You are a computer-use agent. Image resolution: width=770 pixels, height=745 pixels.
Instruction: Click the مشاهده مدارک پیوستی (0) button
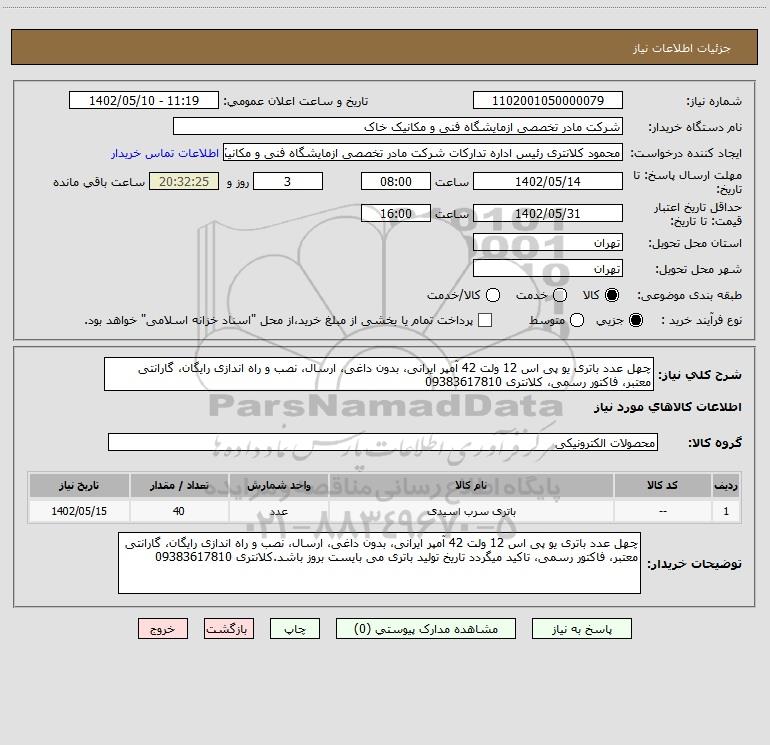click(426, 629)
